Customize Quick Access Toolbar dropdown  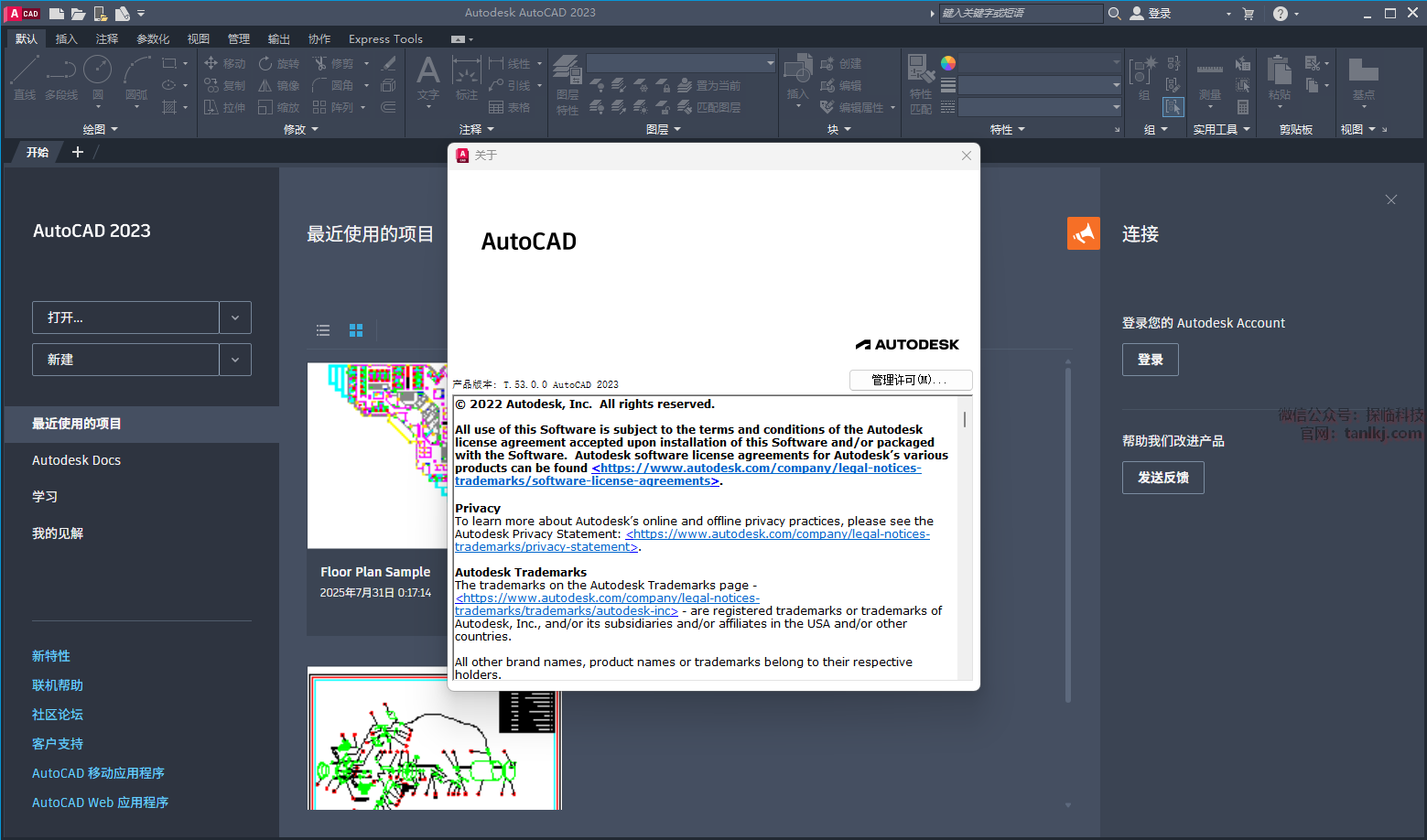tap(141, 14)
